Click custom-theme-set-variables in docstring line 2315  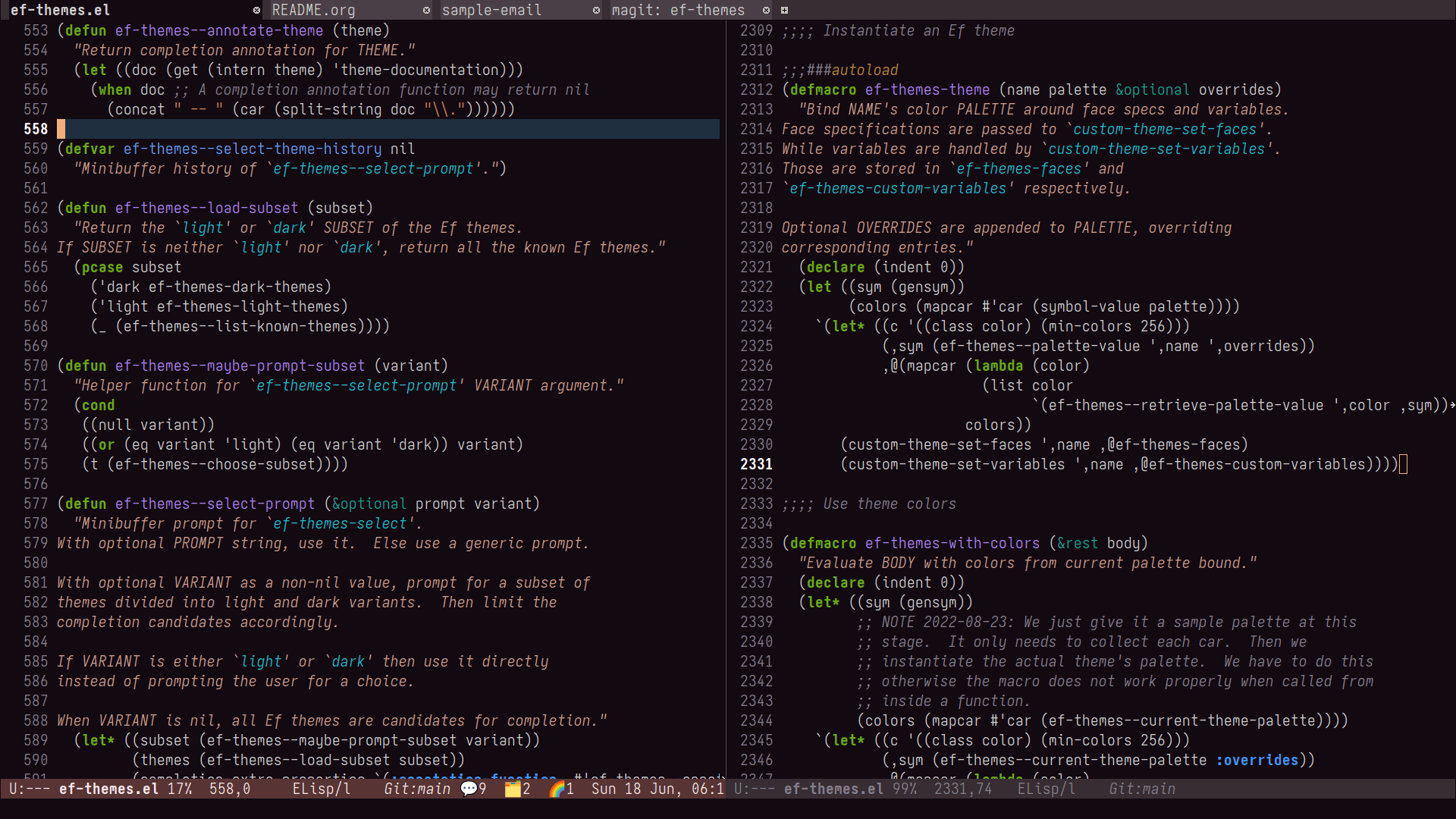[1156, 149]
